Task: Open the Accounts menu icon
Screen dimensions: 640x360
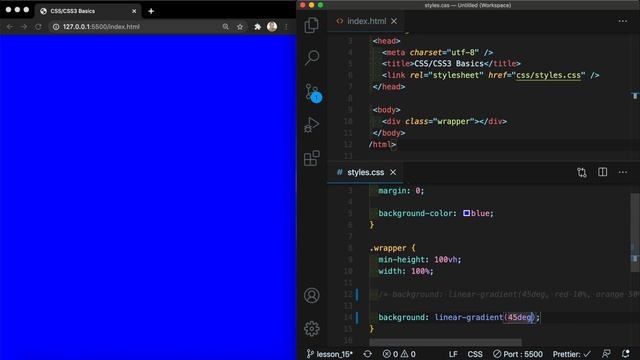Action: tap(312, 296)
